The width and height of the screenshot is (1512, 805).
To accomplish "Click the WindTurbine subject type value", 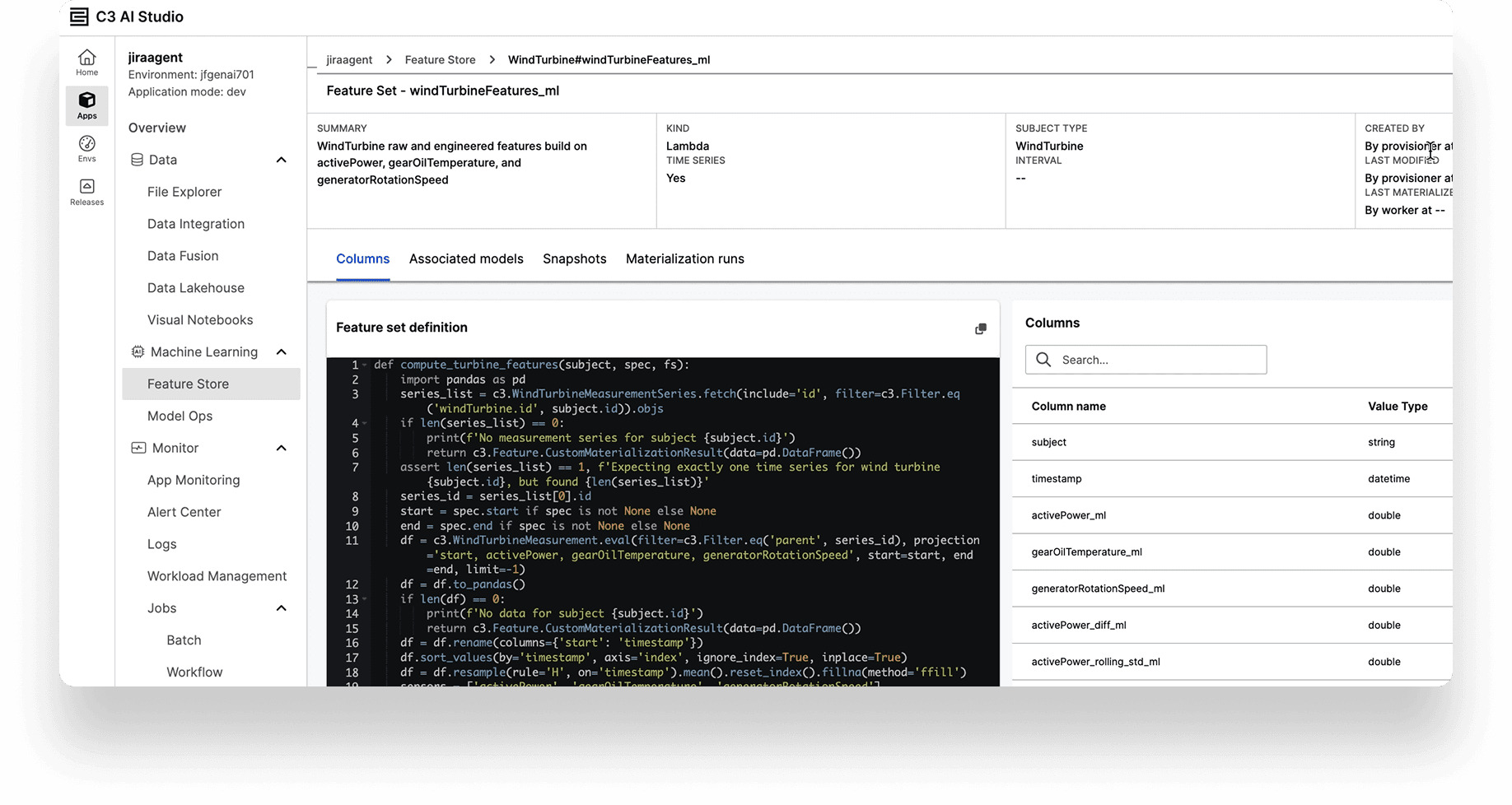I will (x=1049, y=146).
